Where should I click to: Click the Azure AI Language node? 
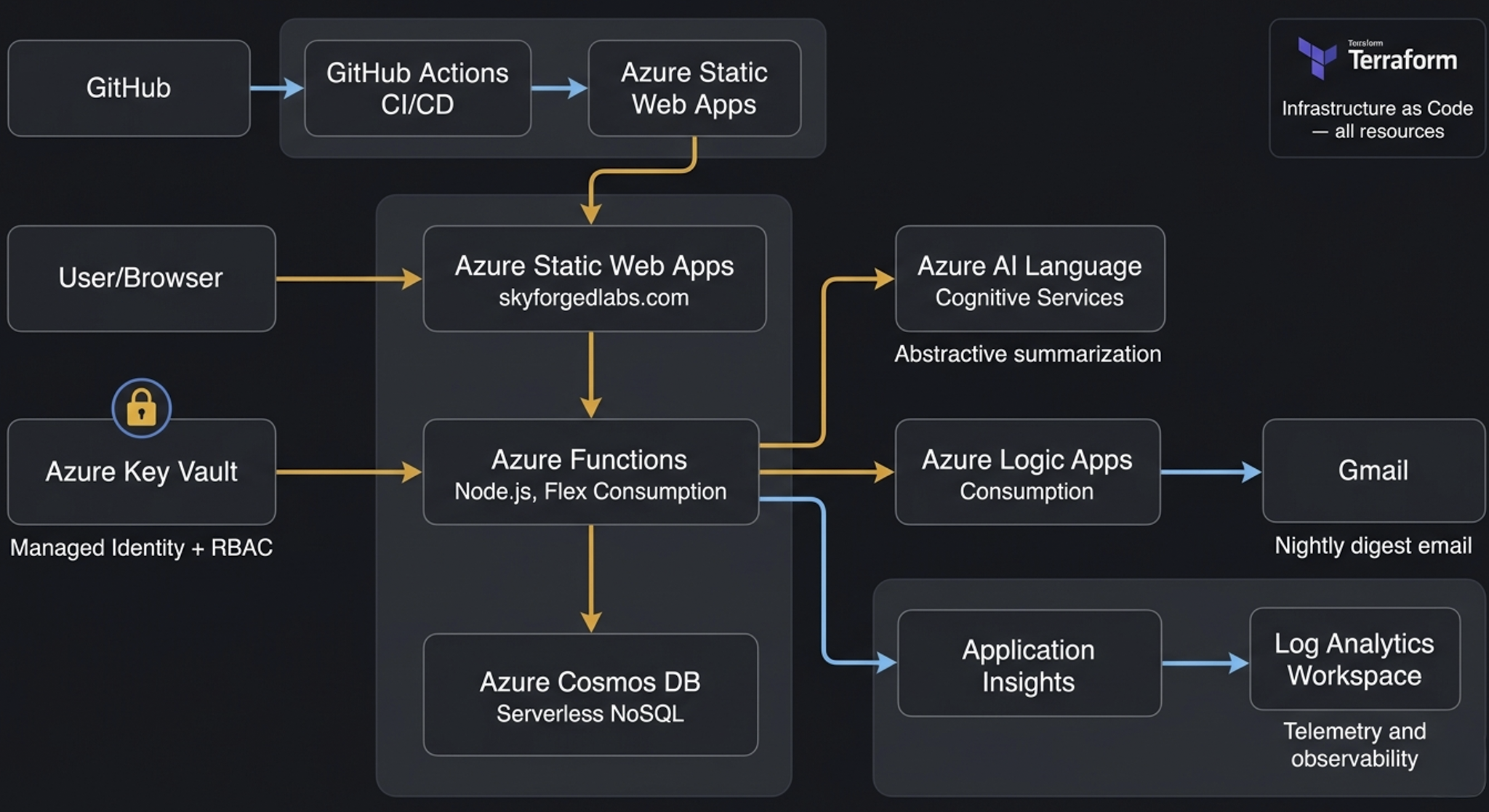pyautogui.click(x=1030, y=278)
